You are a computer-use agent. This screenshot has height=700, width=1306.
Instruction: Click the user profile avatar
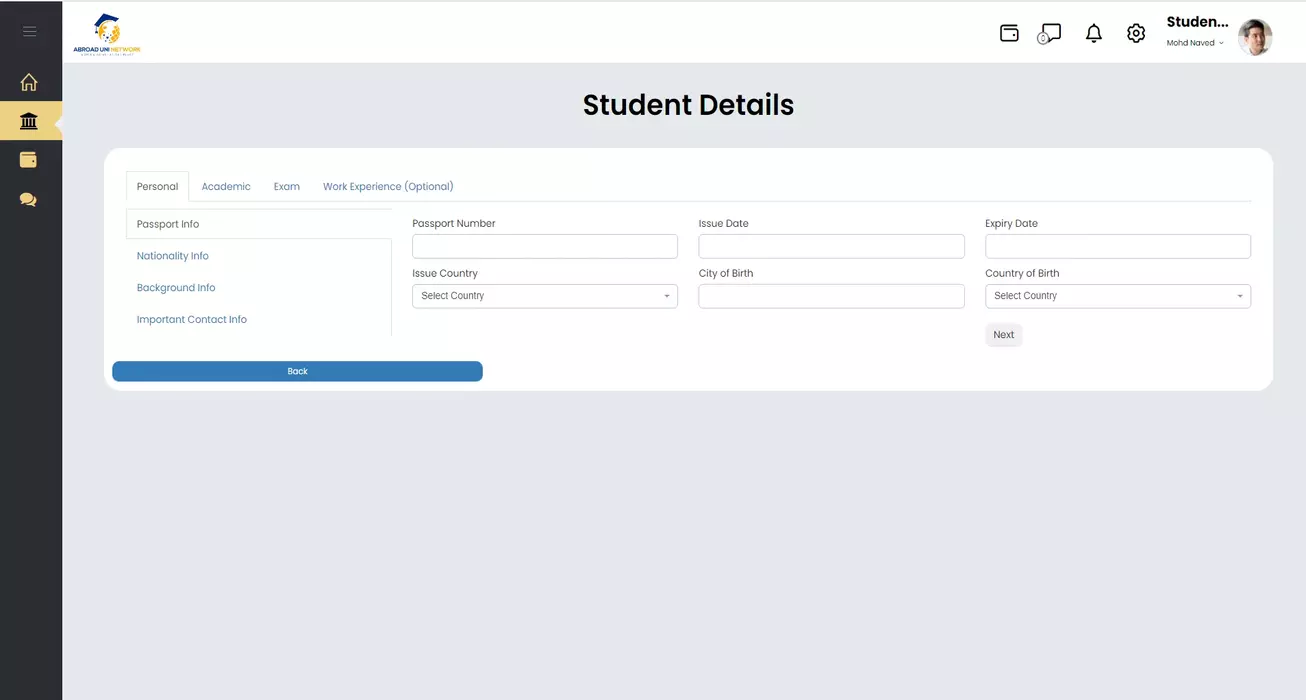point(1254,37)
